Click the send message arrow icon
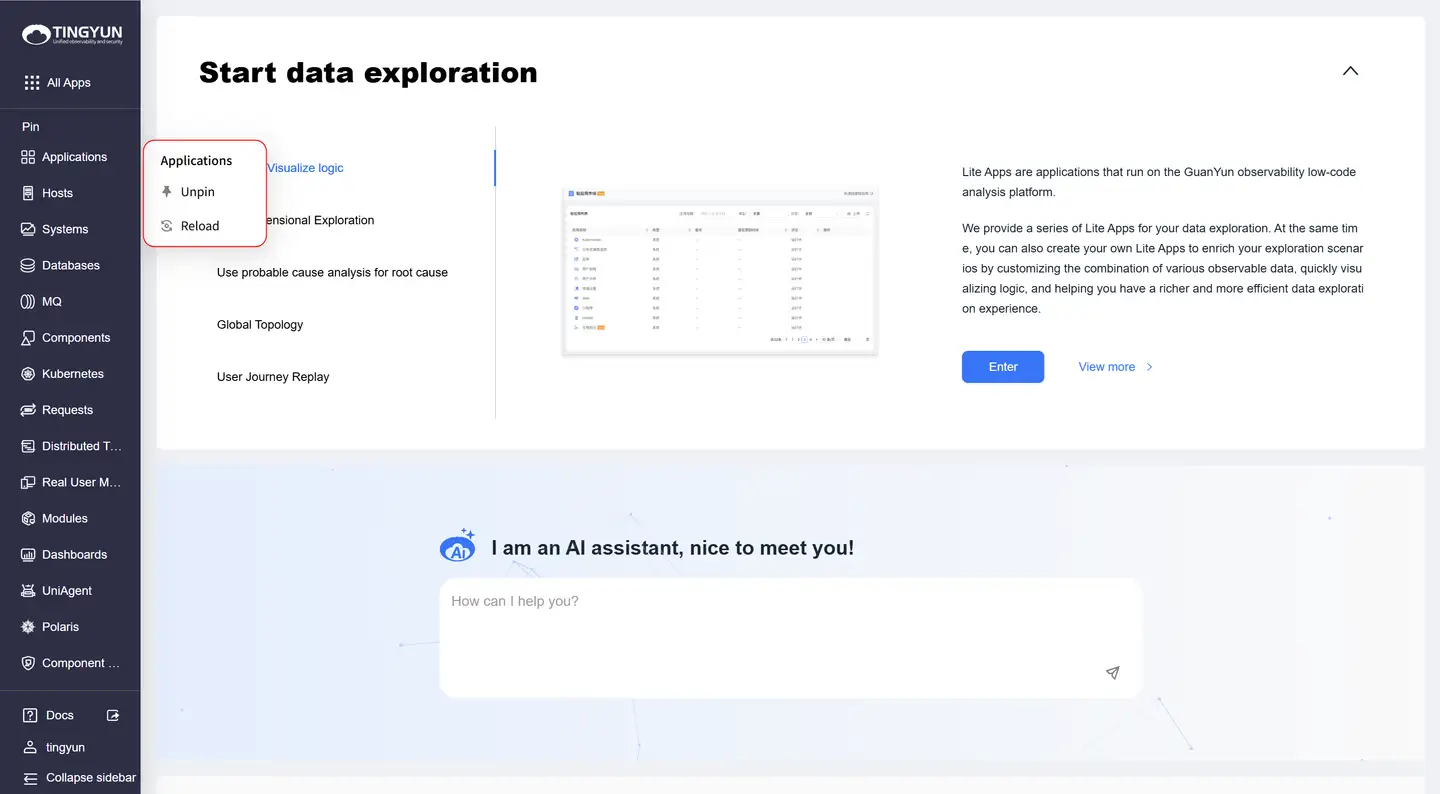This screenshot has height=794, width=1440. coord(1112,673)
